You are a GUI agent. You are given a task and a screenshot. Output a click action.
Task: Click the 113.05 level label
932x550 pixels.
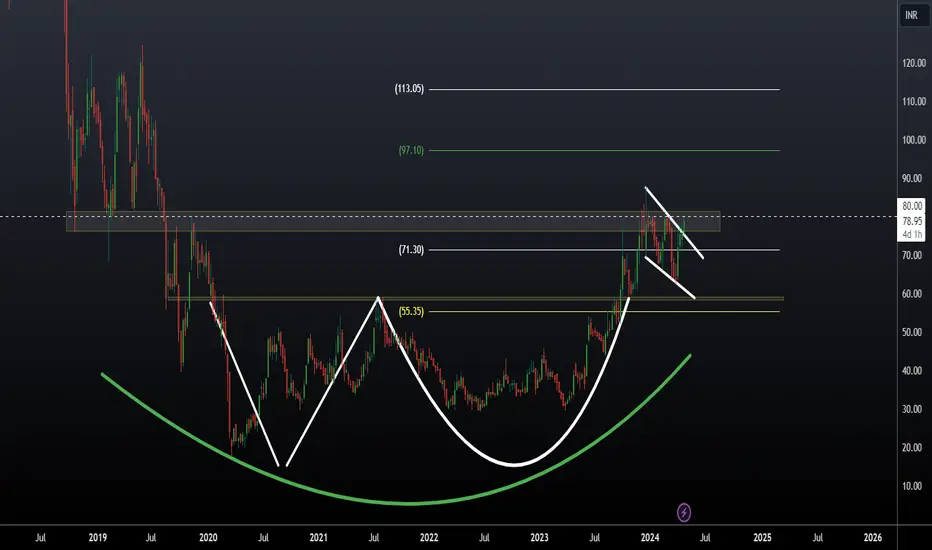pos(410,89)
